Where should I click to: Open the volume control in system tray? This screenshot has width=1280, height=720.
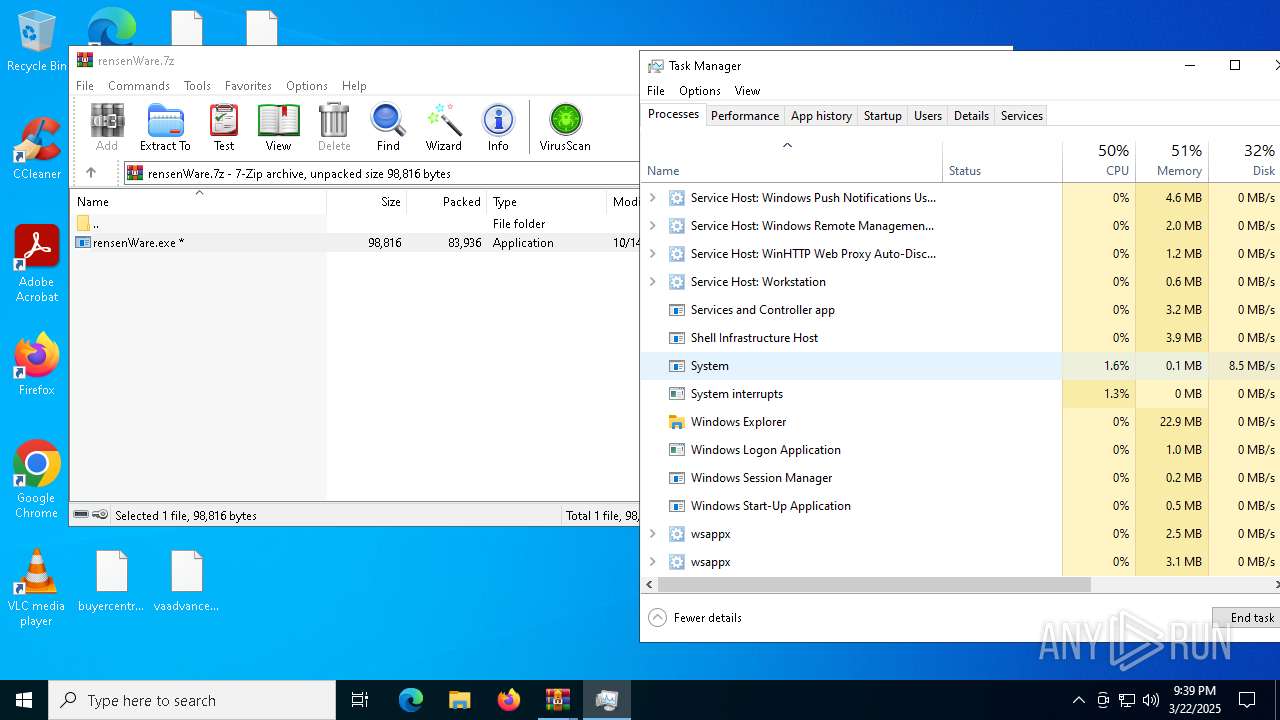[1151, 700]
